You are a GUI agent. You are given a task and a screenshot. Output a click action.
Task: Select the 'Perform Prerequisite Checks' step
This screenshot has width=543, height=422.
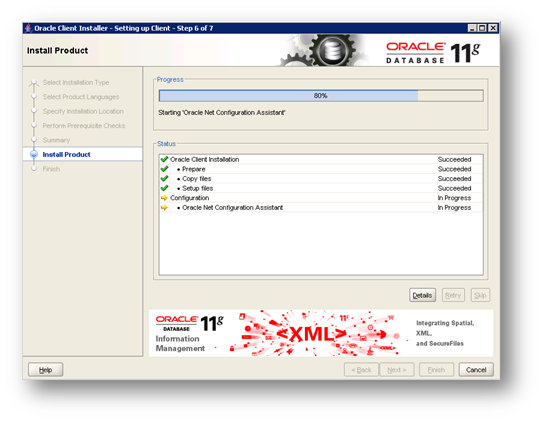tap(84, 126)
